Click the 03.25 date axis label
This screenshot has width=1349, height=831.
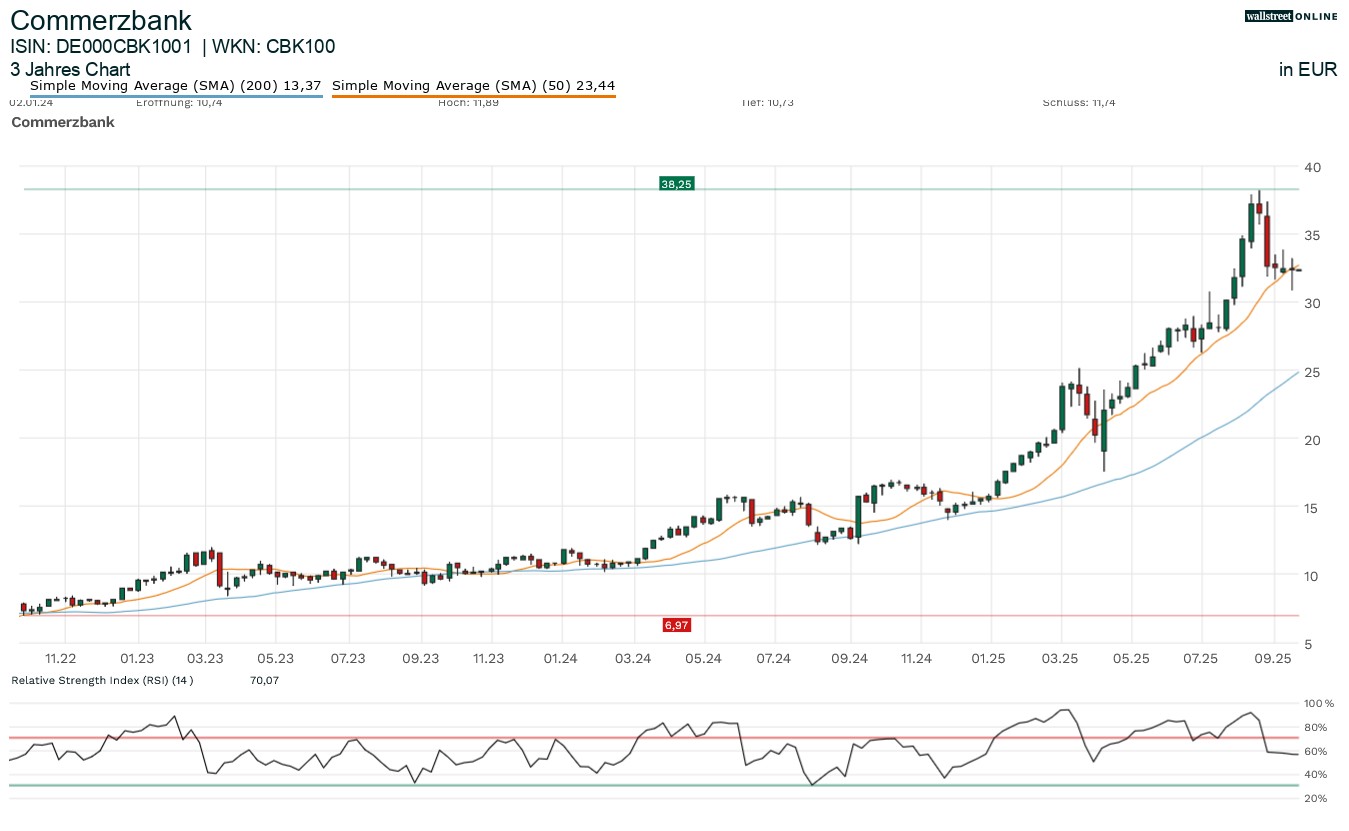pos(1060,658)
